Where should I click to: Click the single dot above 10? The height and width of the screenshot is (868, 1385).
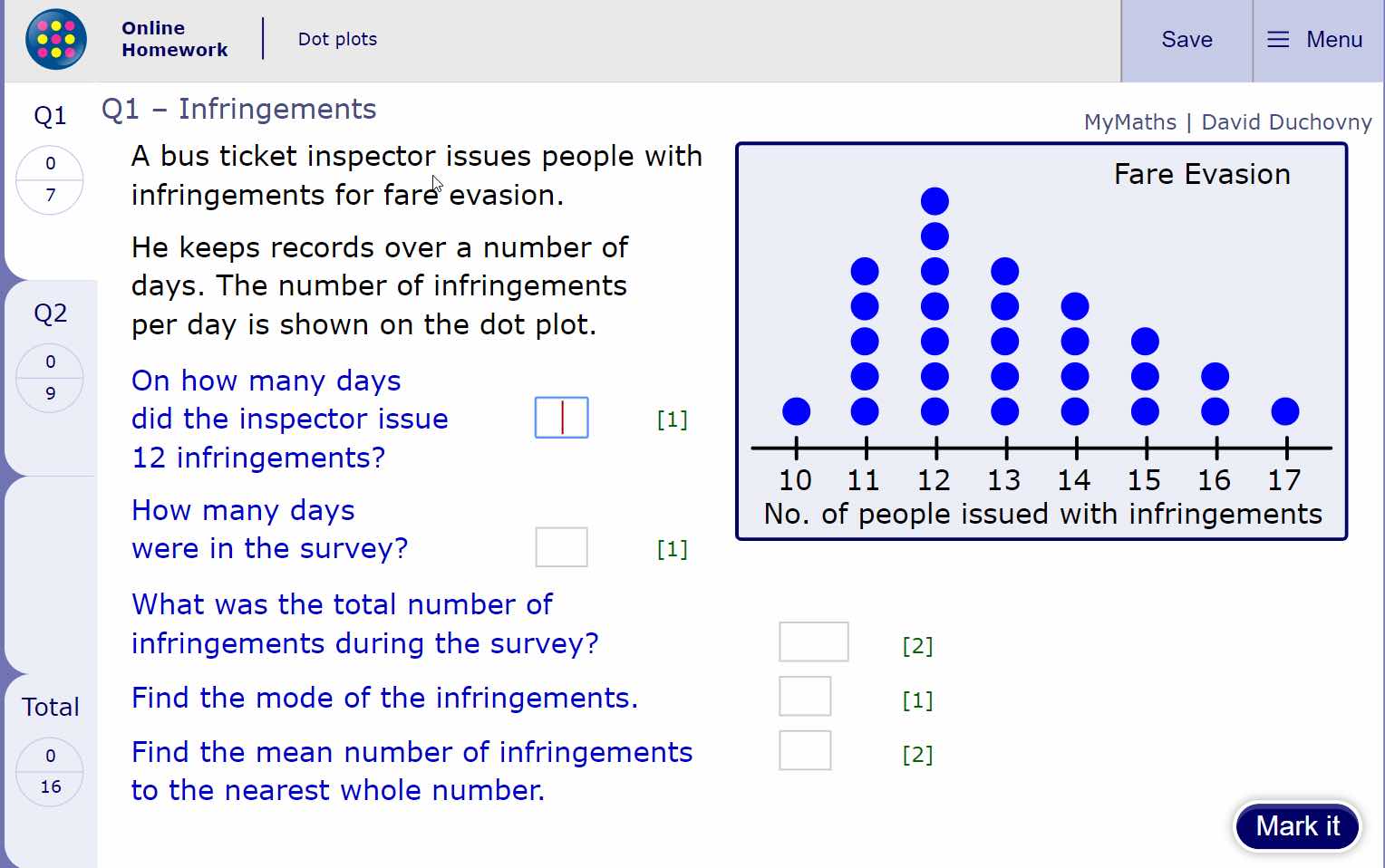point(795,410)
